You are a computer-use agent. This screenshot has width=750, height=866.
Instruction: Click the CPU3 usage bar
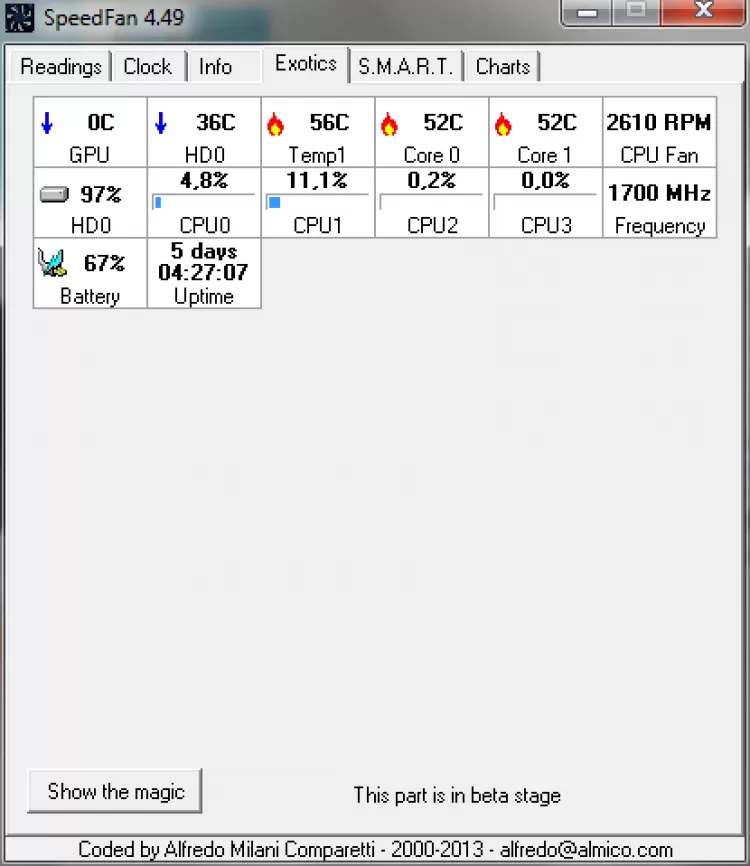point(545,202)
